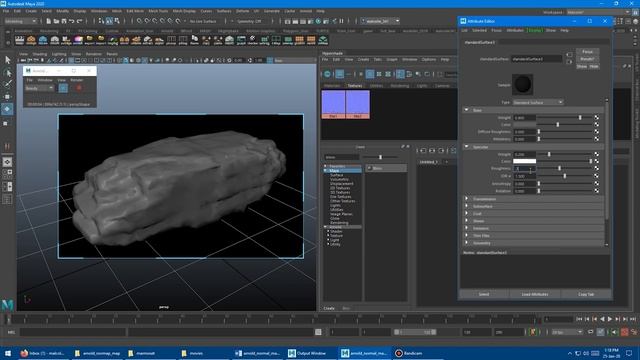The image size is (640, 360).
Task: Click the Open Scene folder icon
Action: coord(56,21)
